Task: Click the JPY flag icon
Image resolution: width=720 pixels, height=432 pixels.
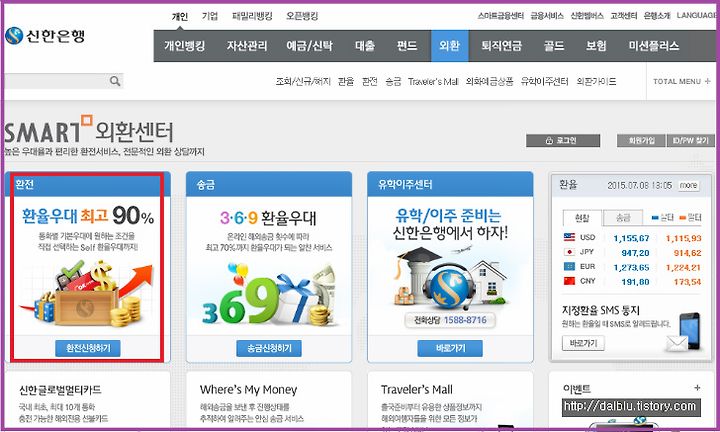Action: (569, 252)
